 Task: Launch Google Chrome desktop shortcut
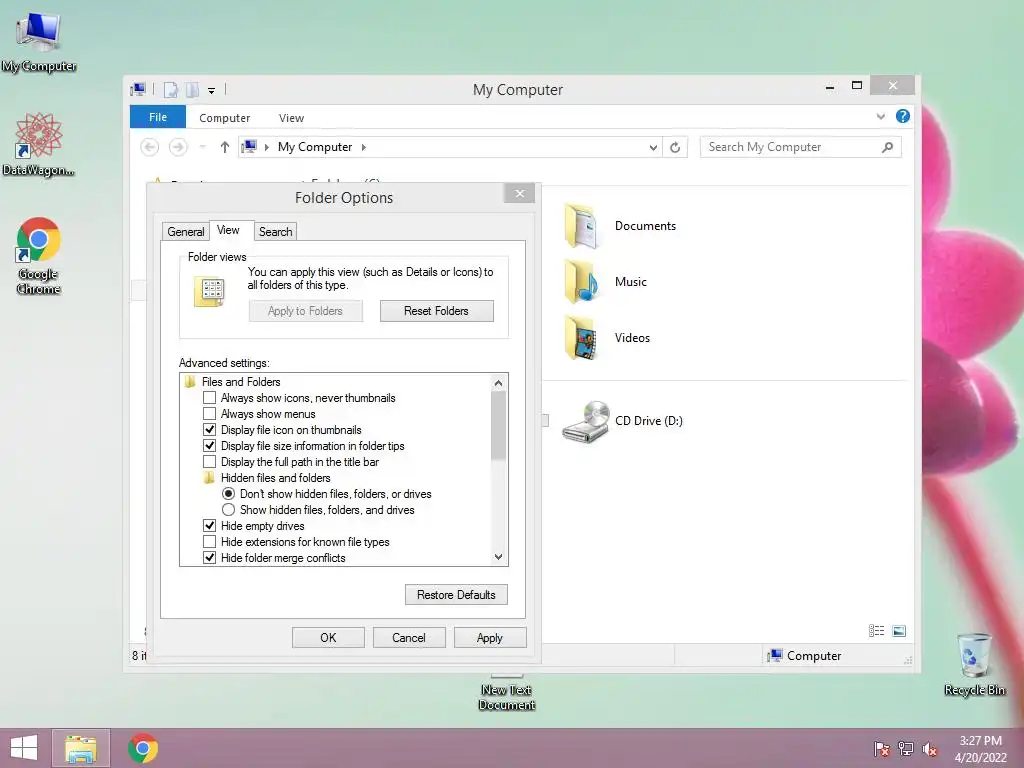[39, 256]
